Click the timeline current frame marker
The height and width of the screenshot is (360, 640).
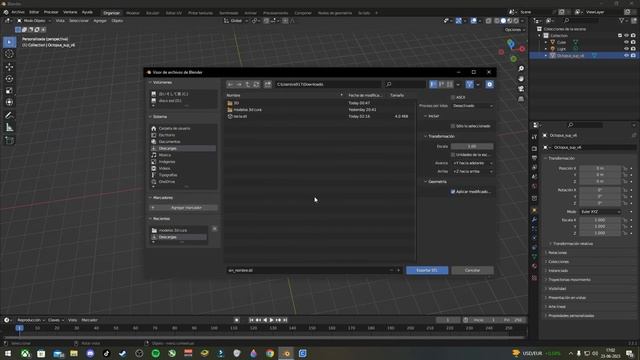(x=19, y=328)
